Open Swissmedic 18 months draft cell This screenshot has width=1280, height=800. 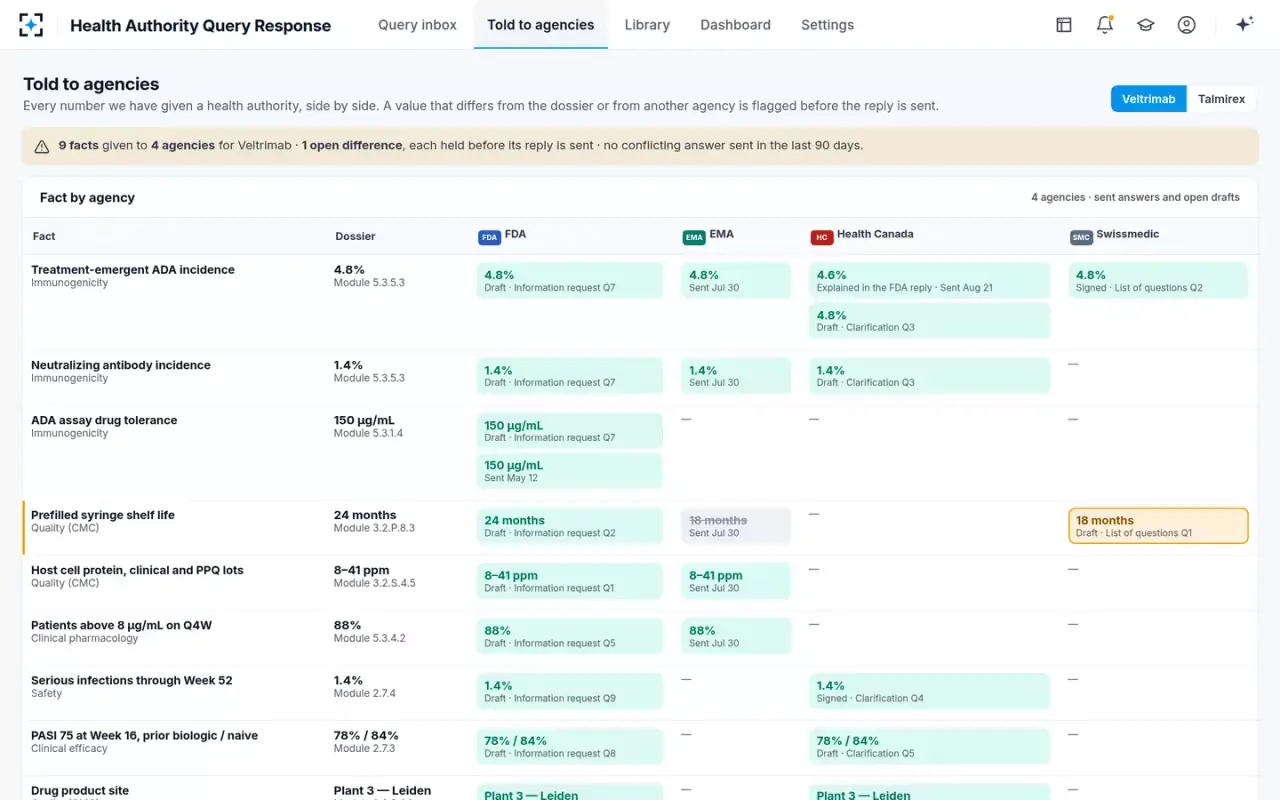tap(1158, 526)
